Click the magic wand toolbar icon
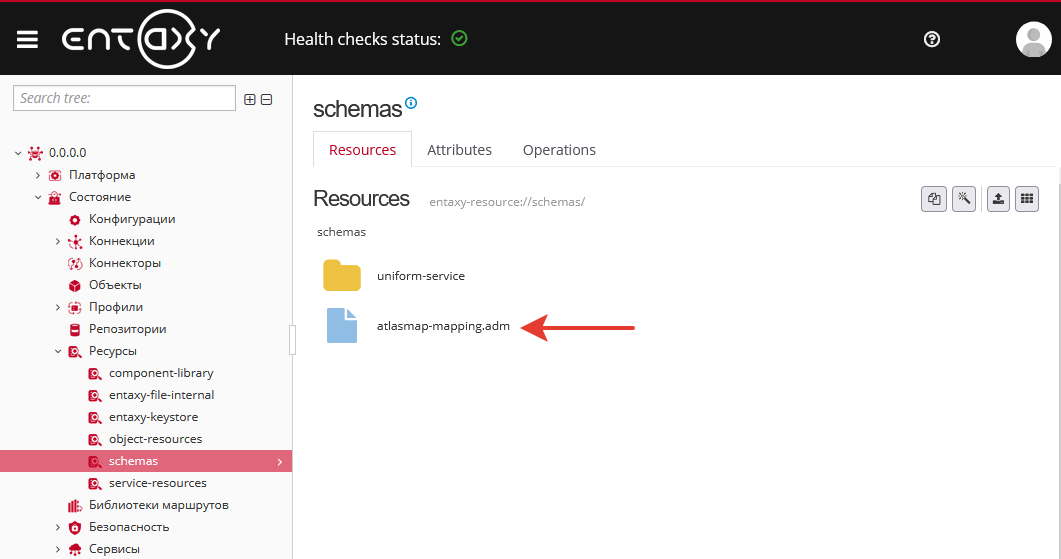Screen dimensions: 1061x559 point(964,199)
